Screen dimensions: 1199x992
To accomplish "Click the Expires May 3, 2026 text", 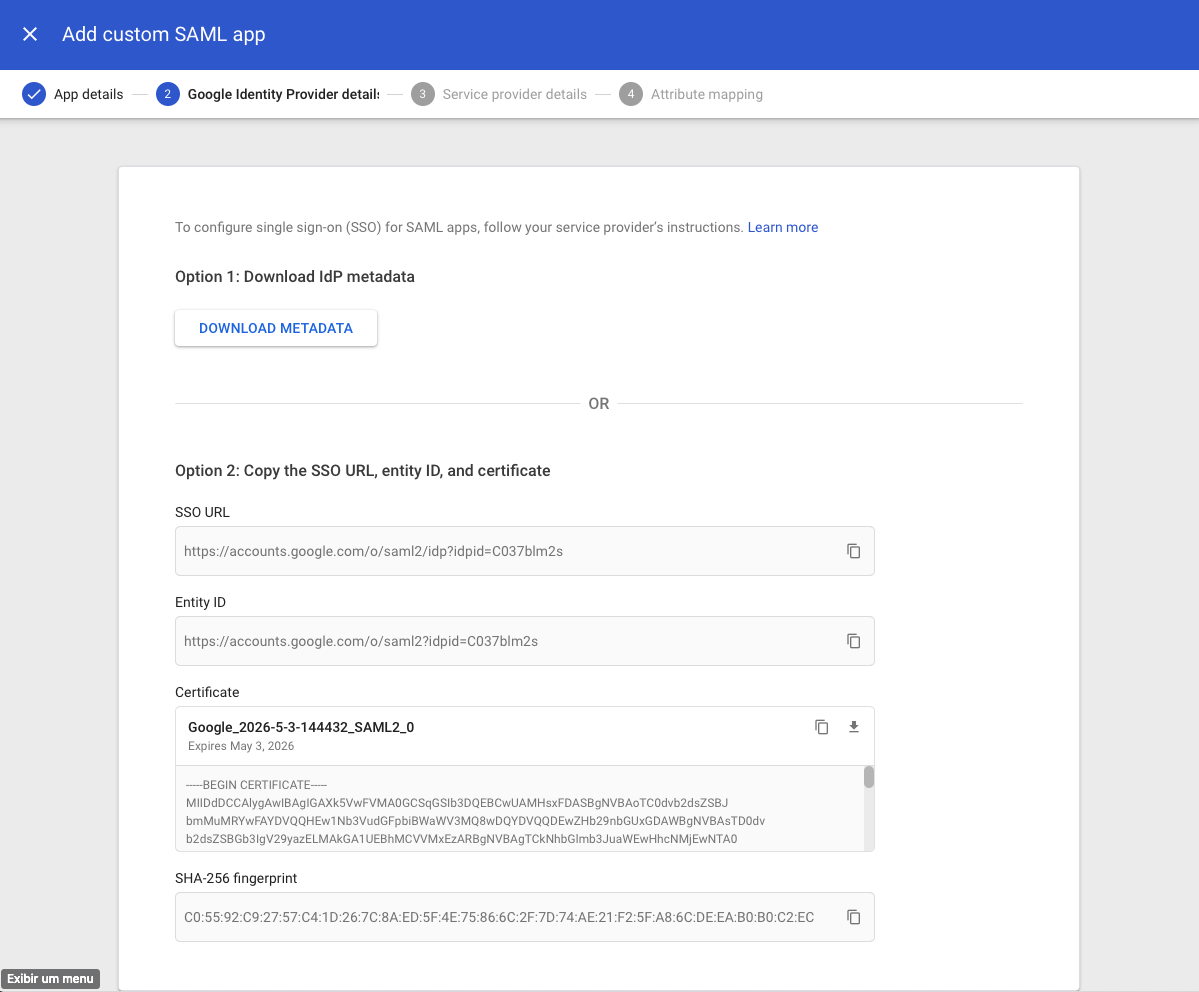I will click(241, 746).
